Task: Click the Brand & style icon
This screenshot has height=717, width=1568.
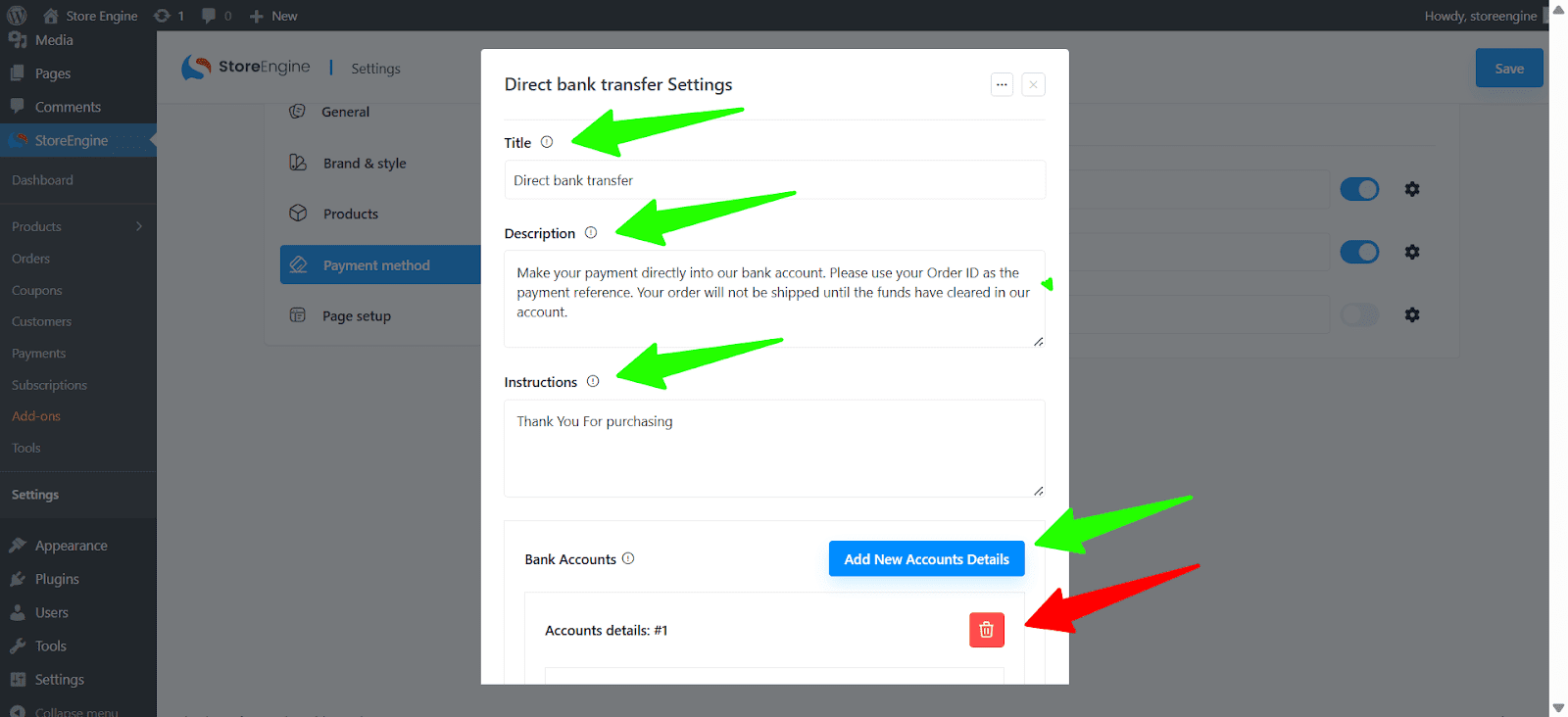Action: tap(298, 163)
